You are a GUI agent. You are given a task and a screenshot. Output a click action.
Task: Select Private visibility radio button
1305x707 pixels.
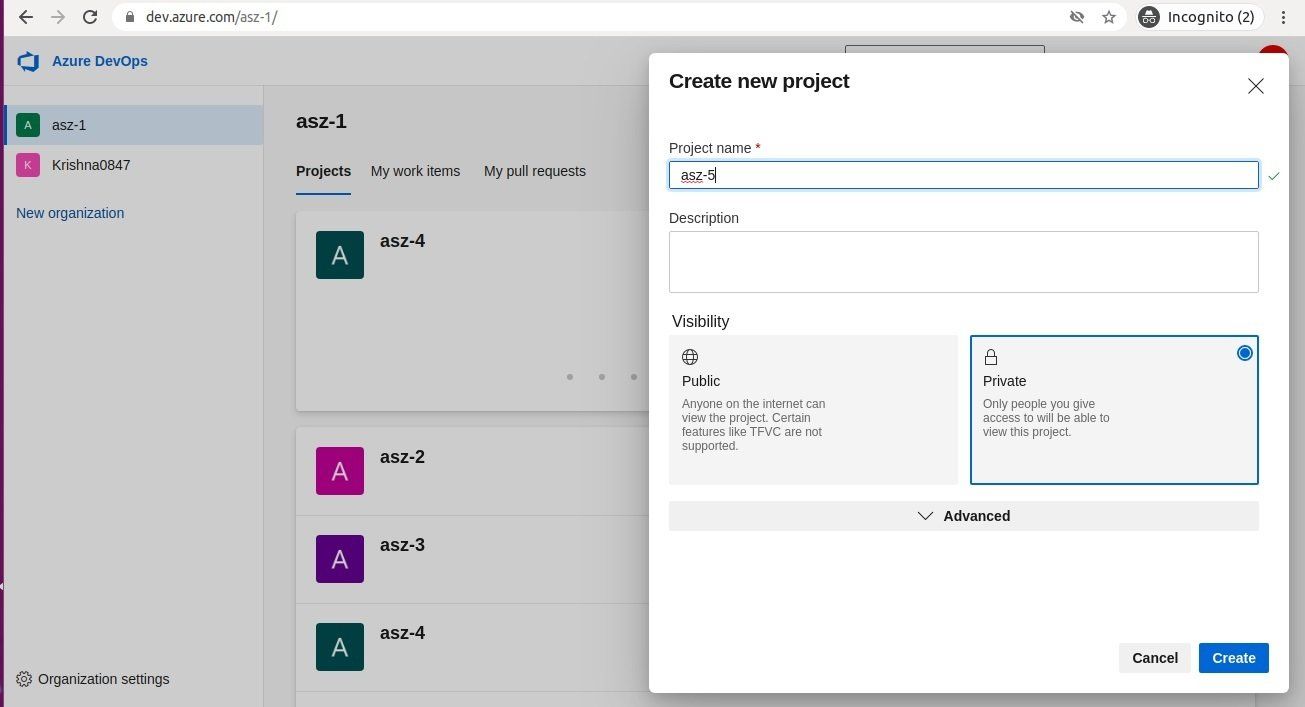tap(1244, 353)
